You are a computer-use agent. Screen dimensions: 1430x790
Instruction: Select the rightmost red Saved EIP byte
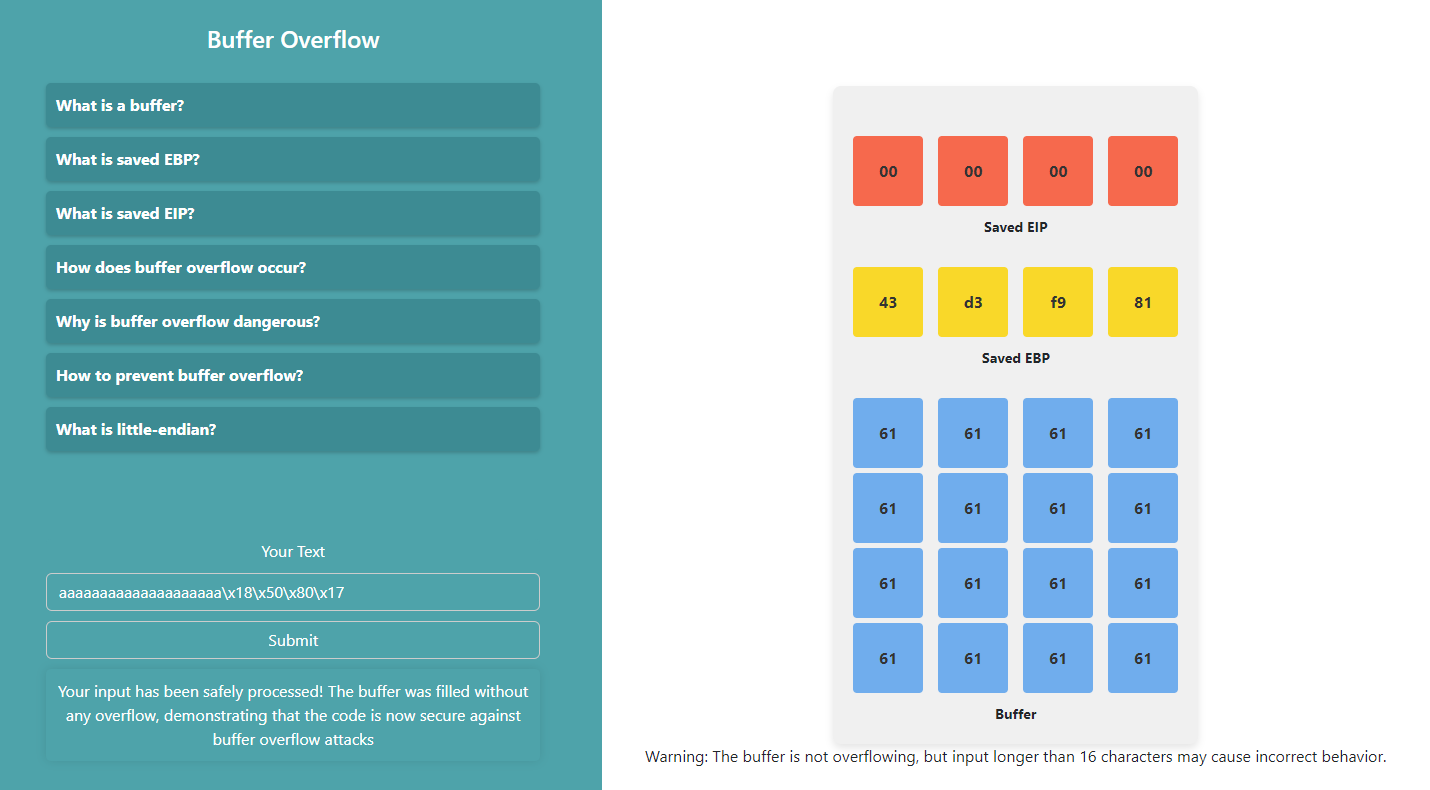[1143, 171]
